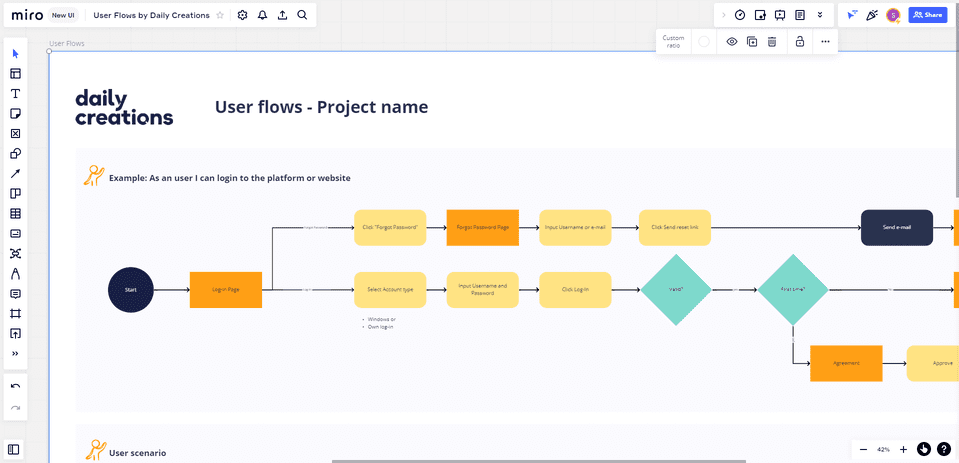This screenshot has height=463, width=959.
Task: Click the New UI badge
Action: click(x=63, y=15)
